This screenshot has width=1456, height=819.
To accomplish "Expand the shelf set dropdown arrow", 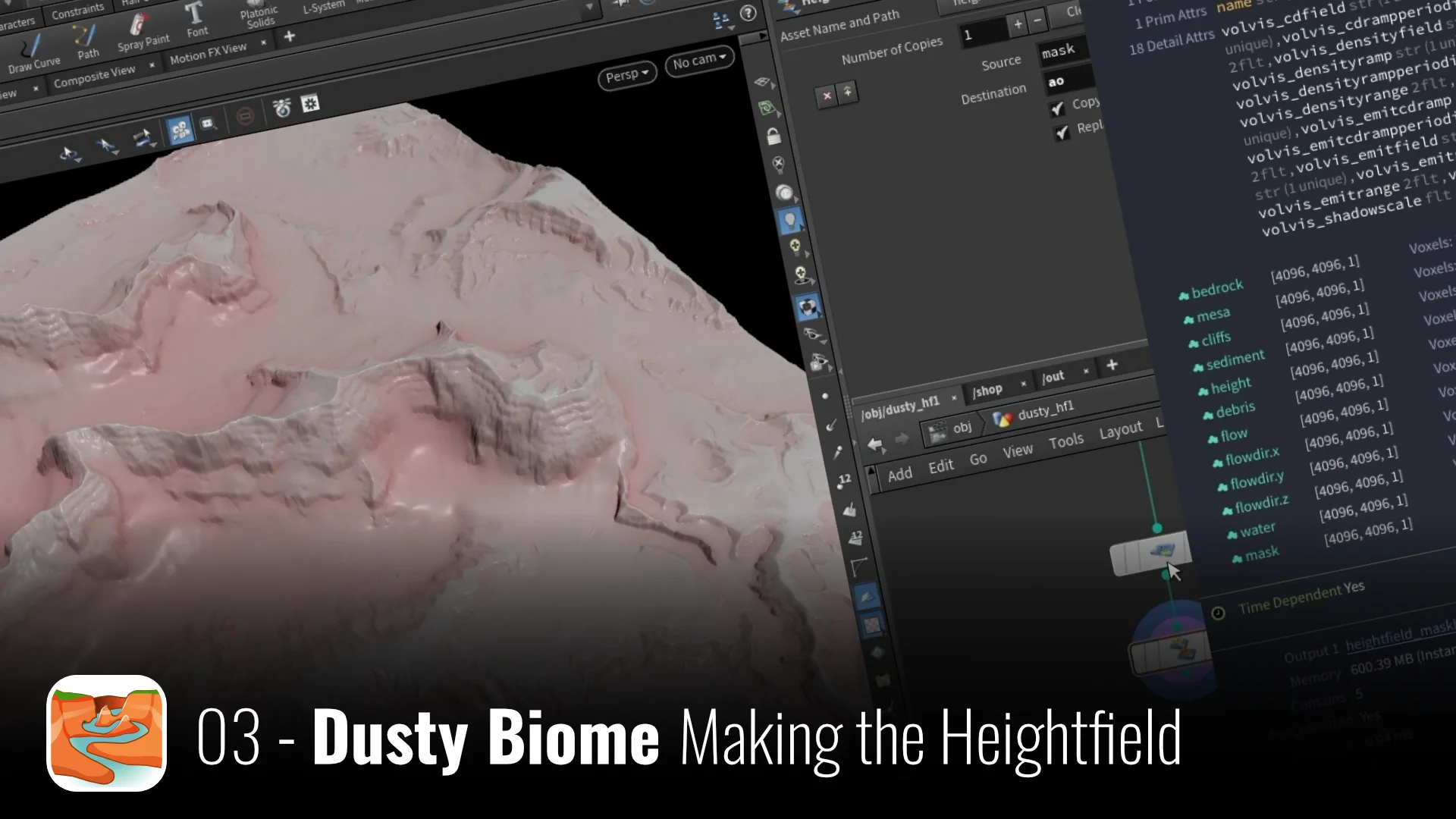I will point(589,8).
